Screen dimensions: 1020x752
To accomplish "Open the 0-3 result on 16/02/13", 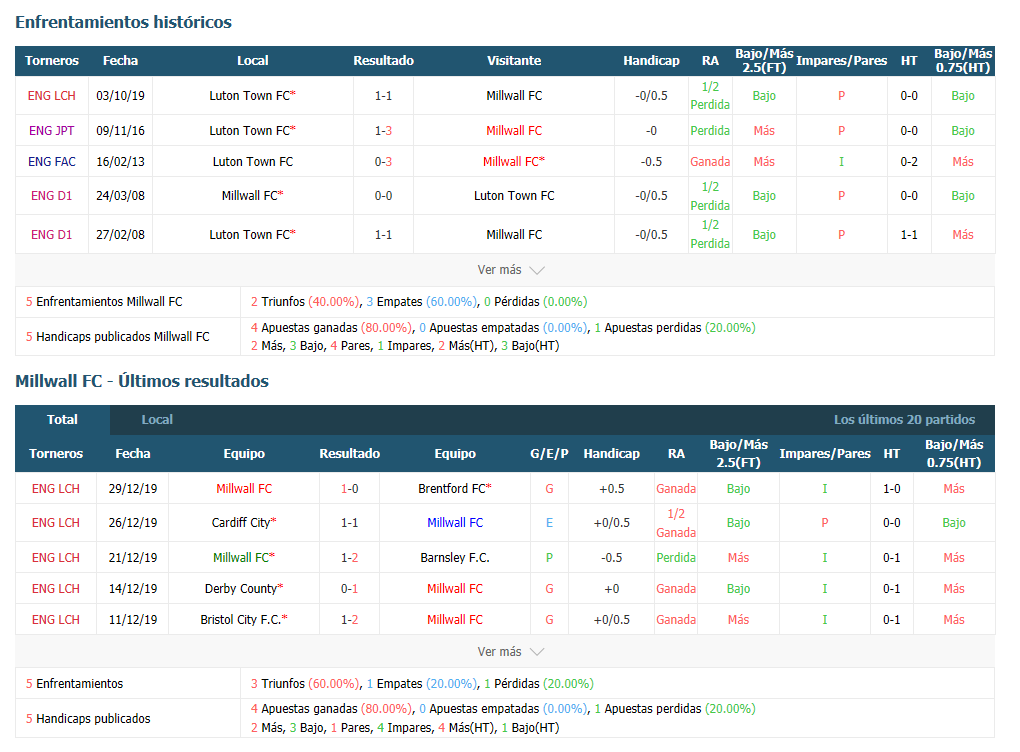I will click(x=383, y=162).
